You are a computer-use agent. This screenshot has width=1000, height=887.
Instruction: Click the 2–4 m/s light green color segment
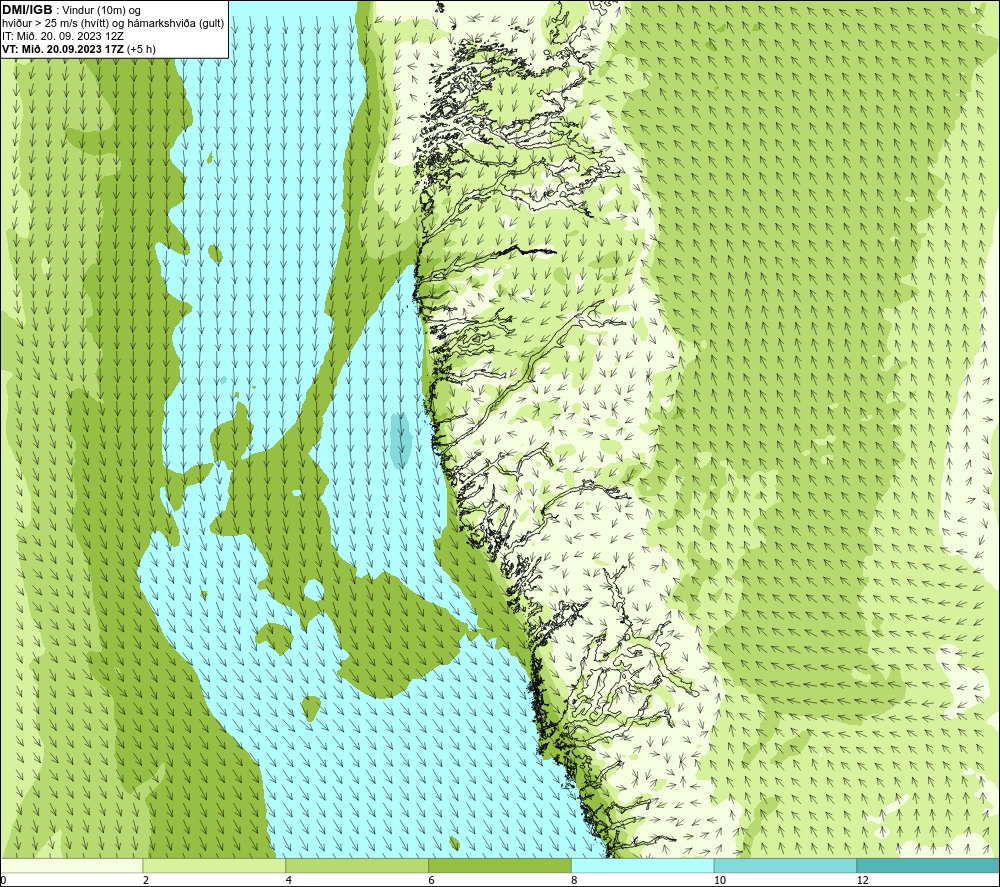214,865
